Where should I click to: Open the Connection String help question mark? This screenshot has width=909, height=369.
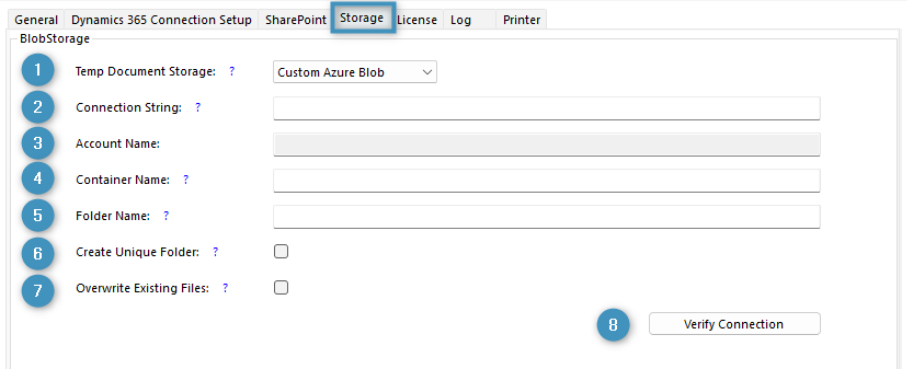coord(198,107)
